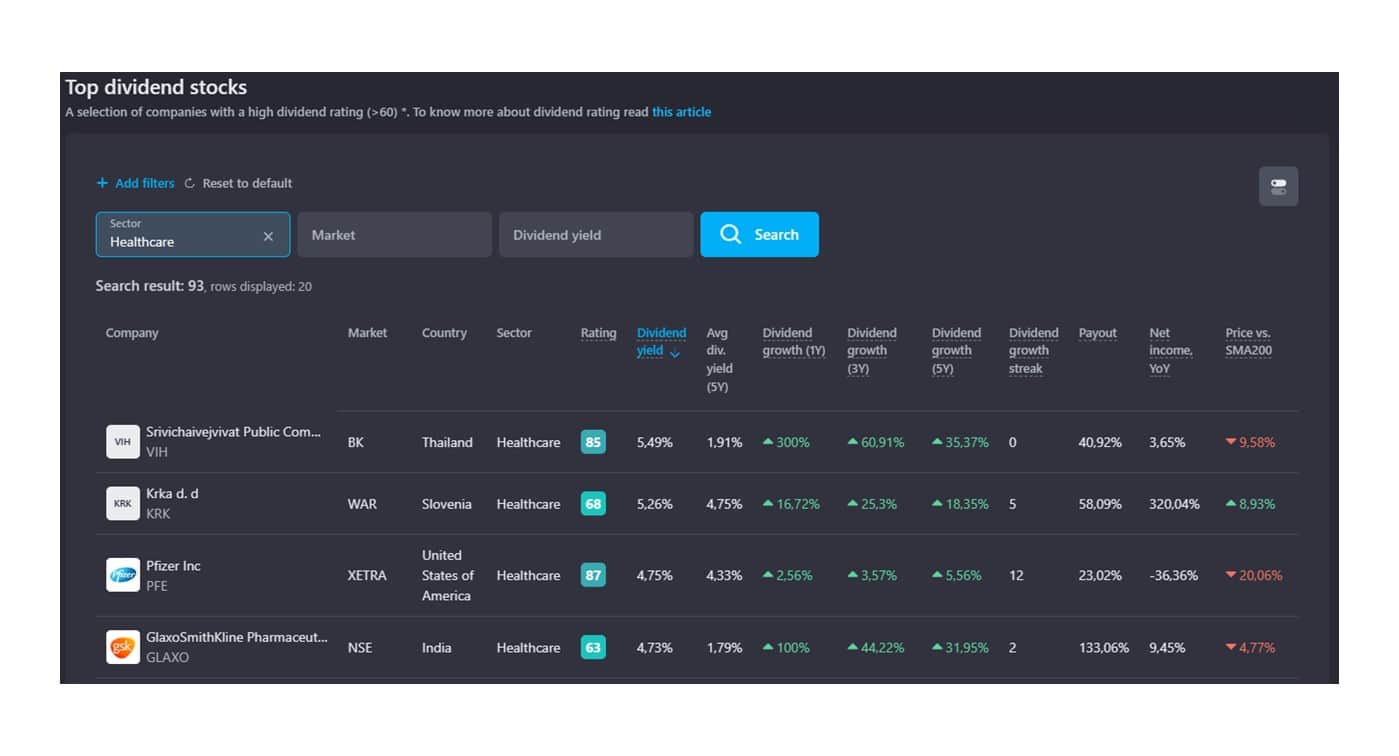
Task: Sort by Payout column header
Action: [x=1097, y=333]
